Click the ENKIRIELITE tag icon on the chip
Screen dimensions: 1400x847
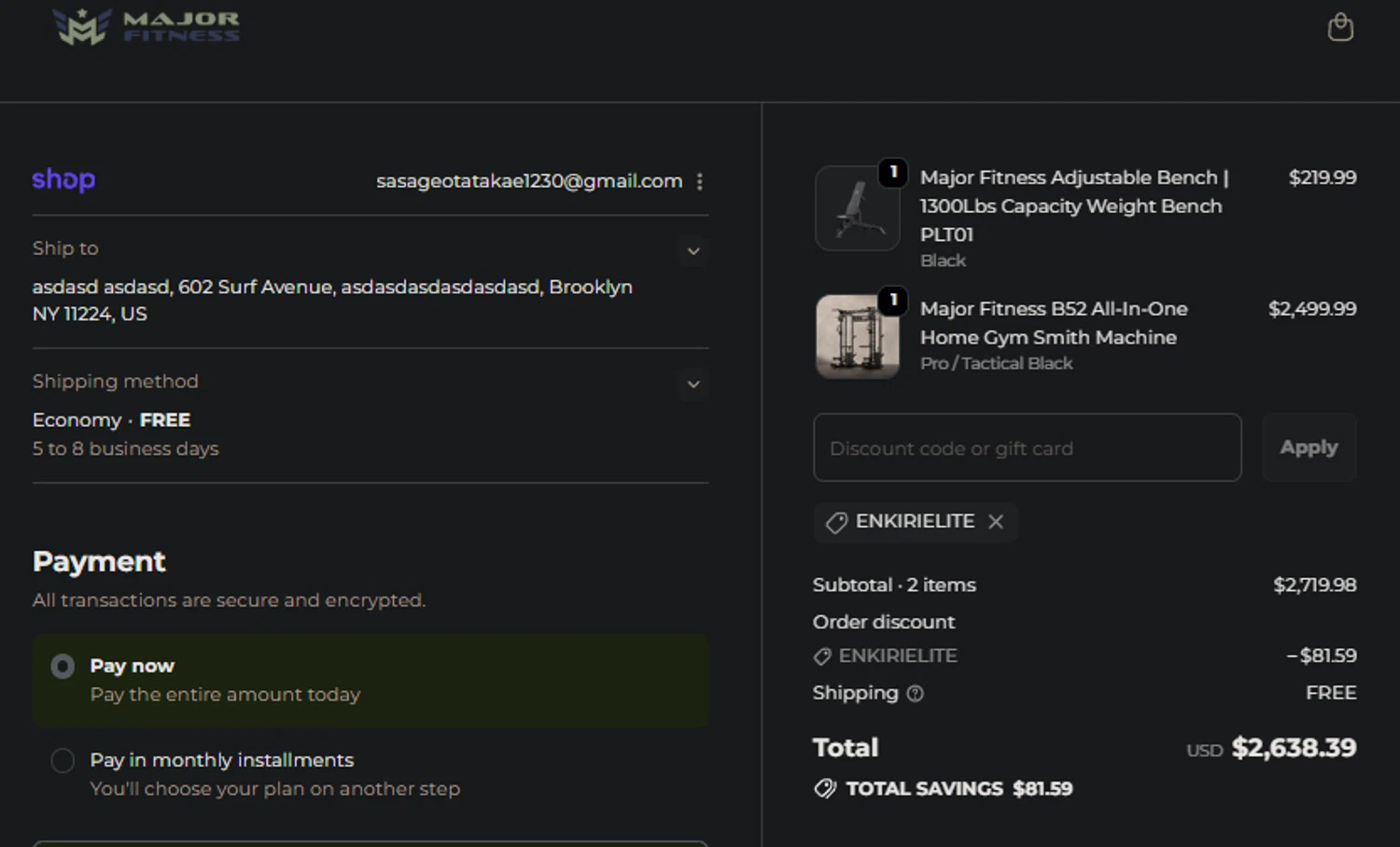pos(836,522)
